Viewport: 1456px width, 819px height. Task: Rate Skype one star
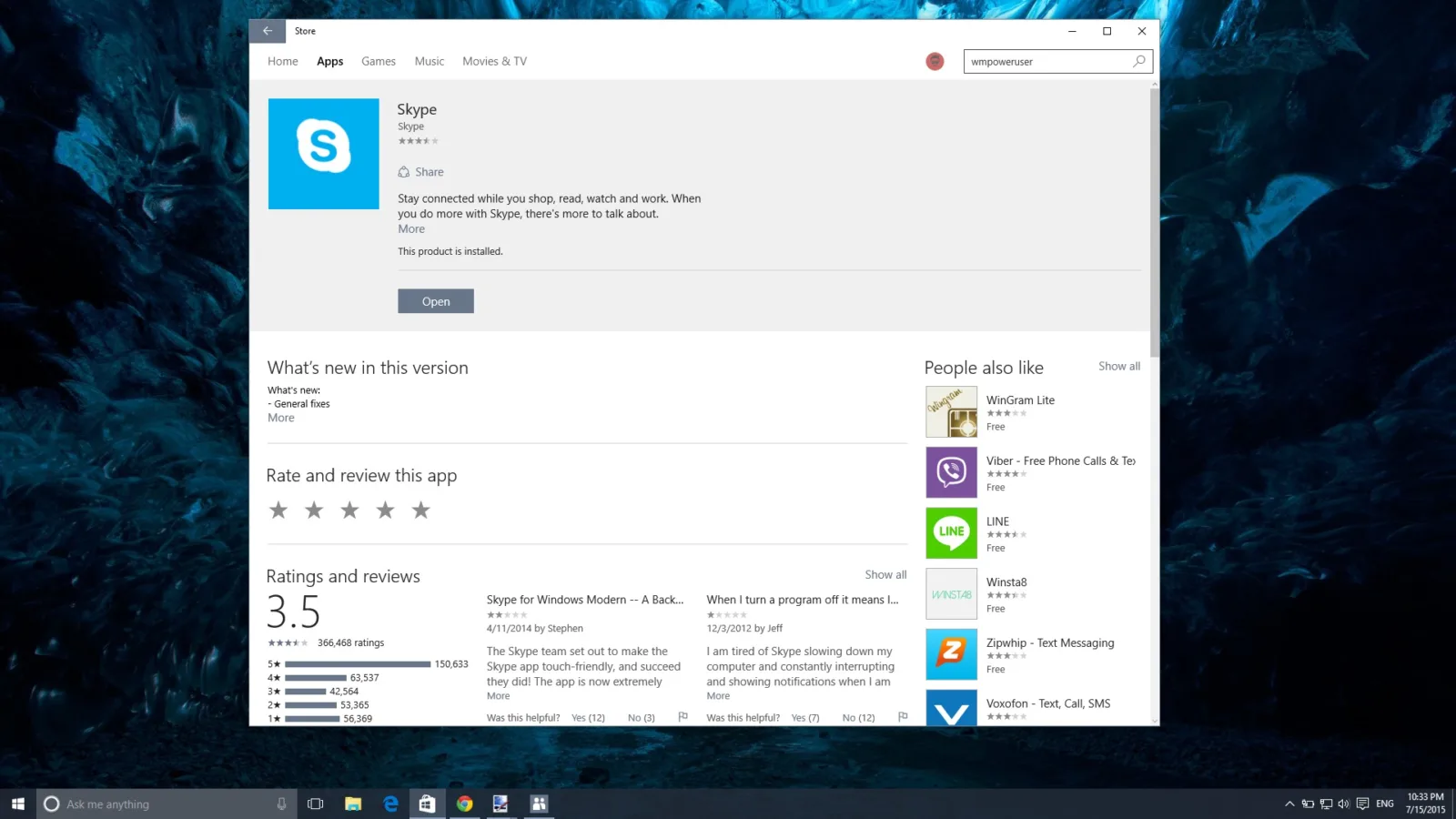click(278, 511)
